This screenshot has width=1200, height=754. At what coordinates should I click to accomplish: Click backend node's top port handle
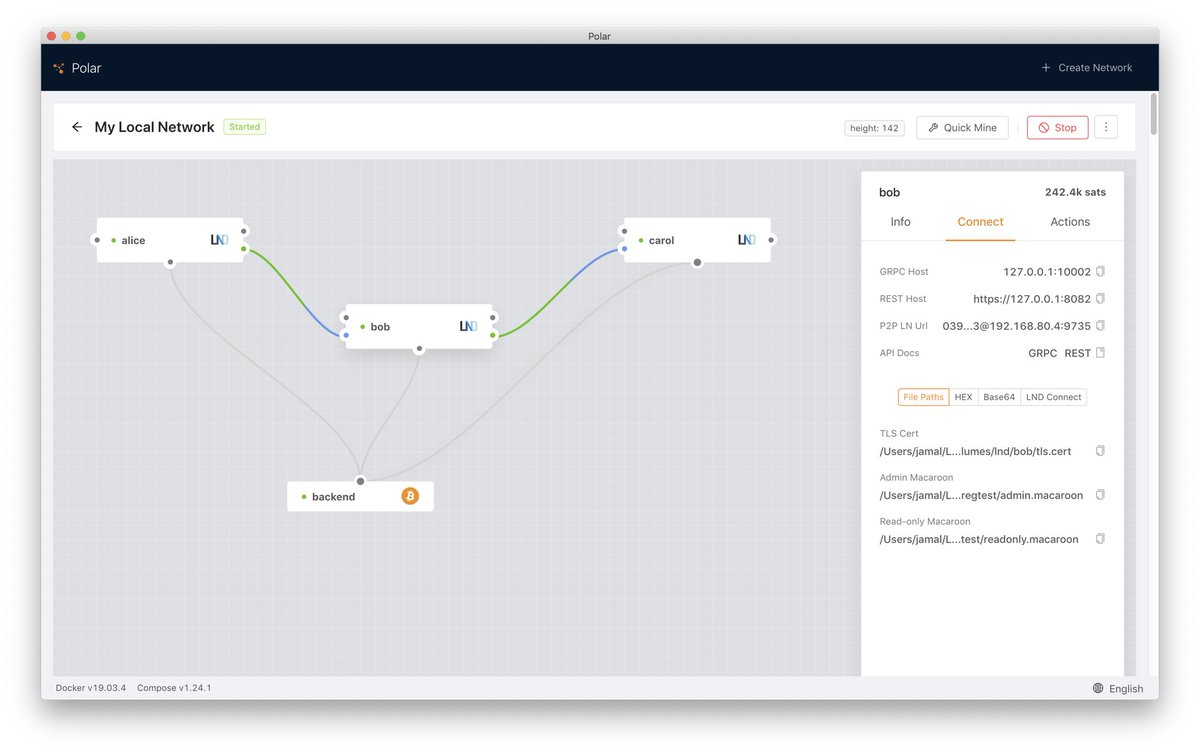(361, 481)
